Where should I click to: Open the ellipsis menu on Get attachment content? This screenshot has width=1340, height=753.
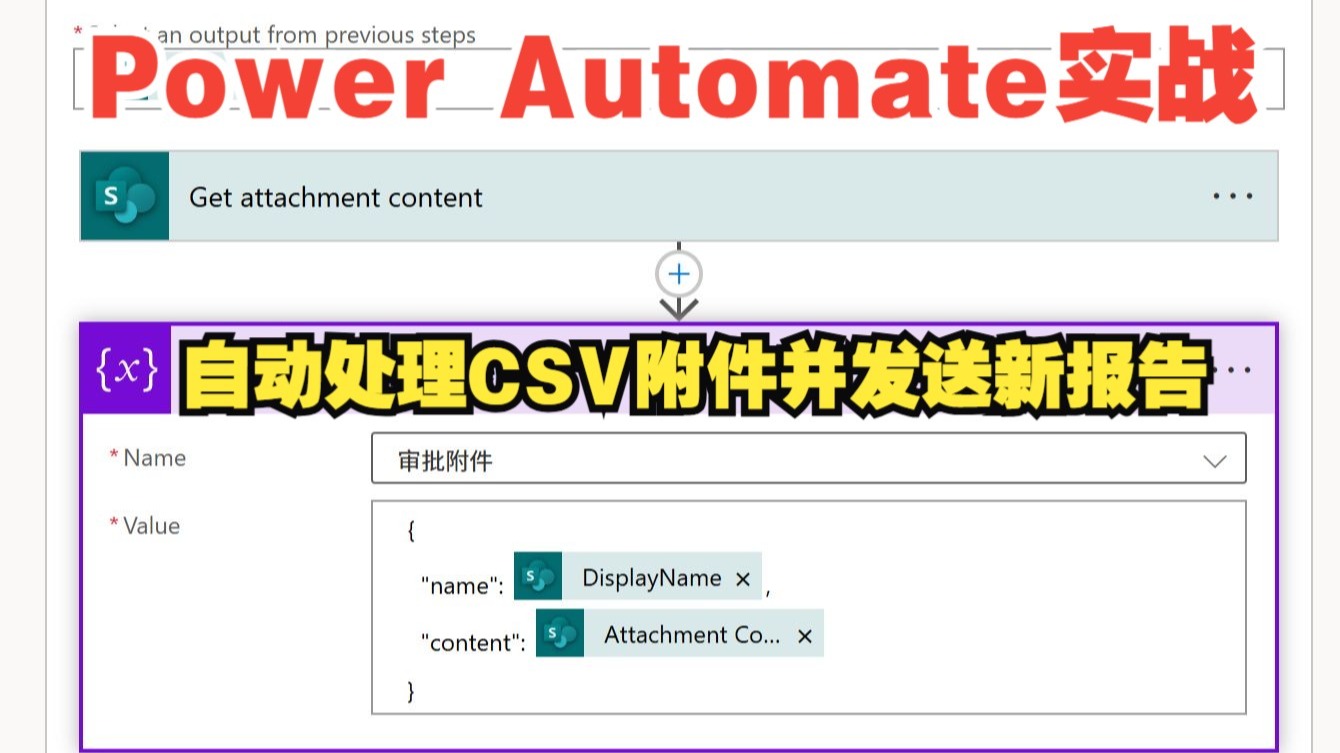tap(1231, 196)
